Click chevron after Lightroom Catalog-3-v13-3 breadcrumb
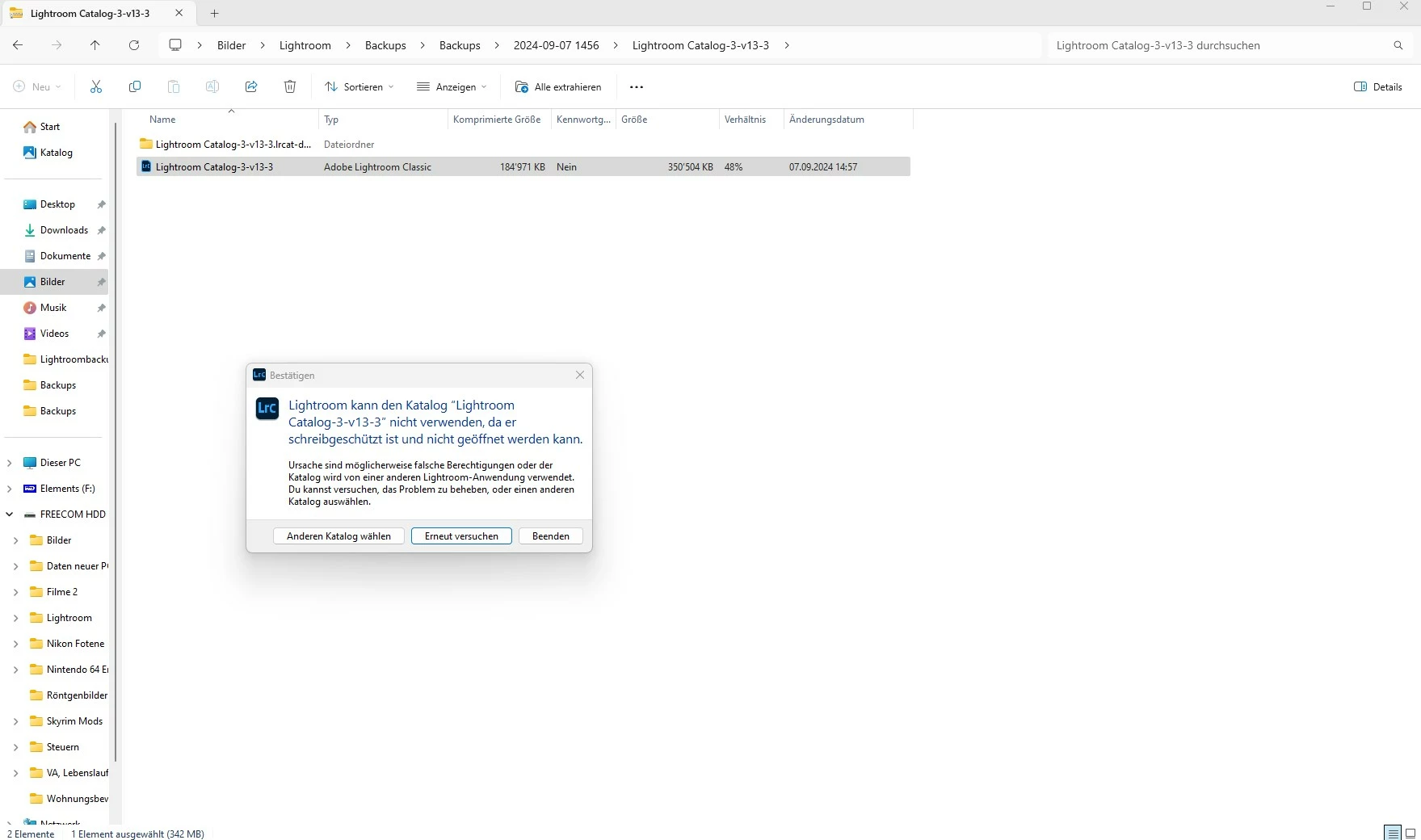 click(787, 45)
